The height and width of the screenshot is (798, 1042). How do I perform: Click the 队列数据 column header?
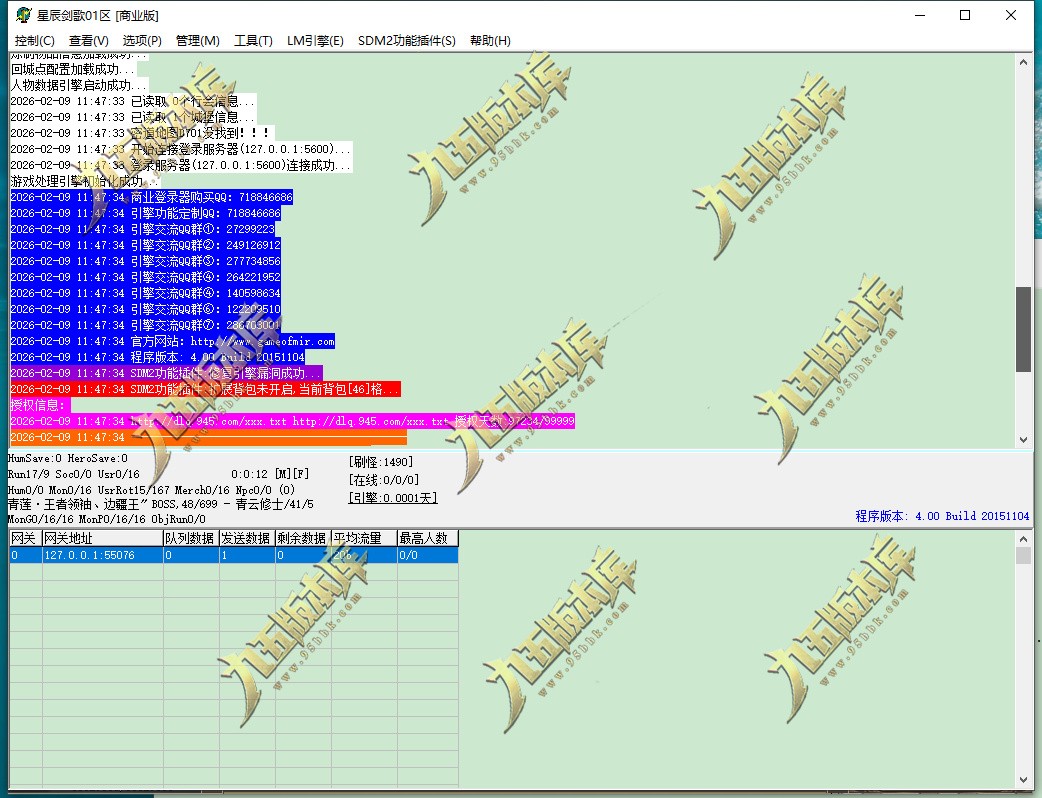tap(191, 538)
